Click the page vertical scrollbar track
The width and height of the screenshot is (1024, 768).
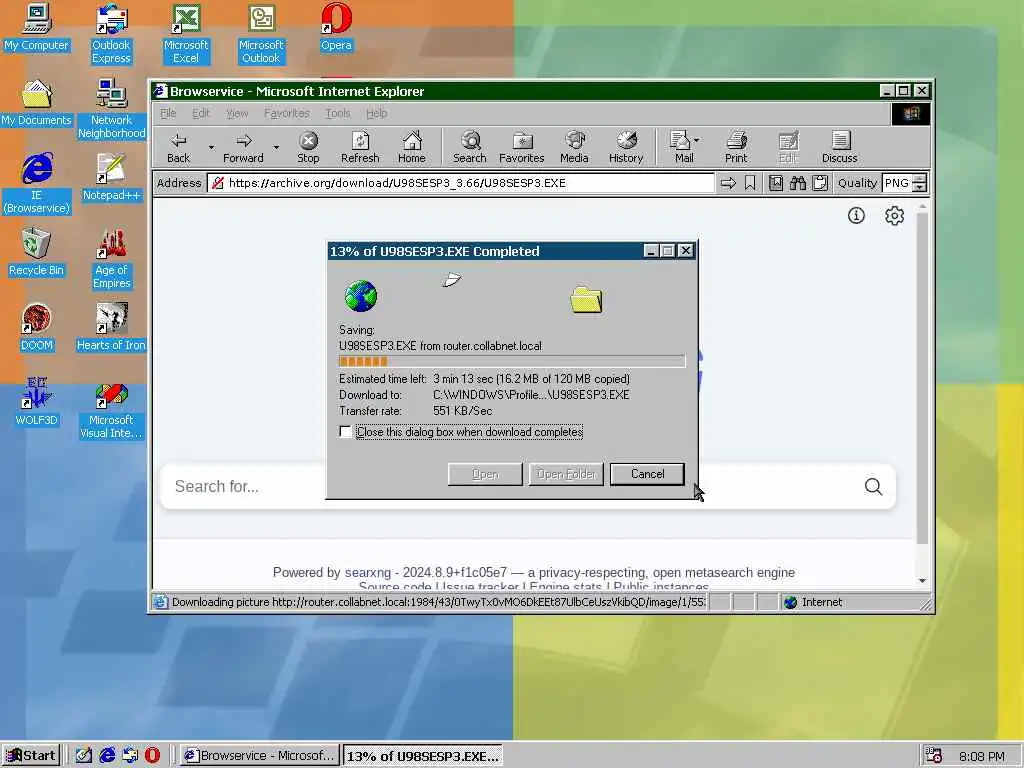coord(922,392)
